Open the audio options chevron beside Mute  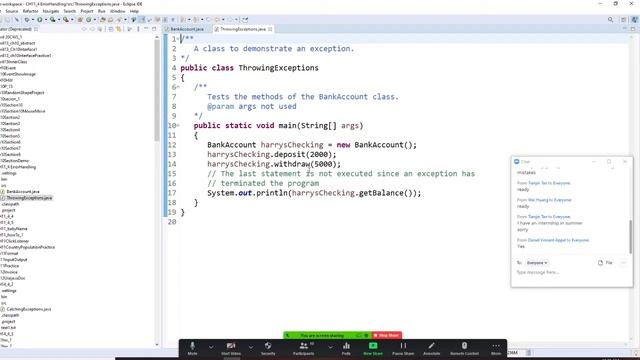[211, 347]
